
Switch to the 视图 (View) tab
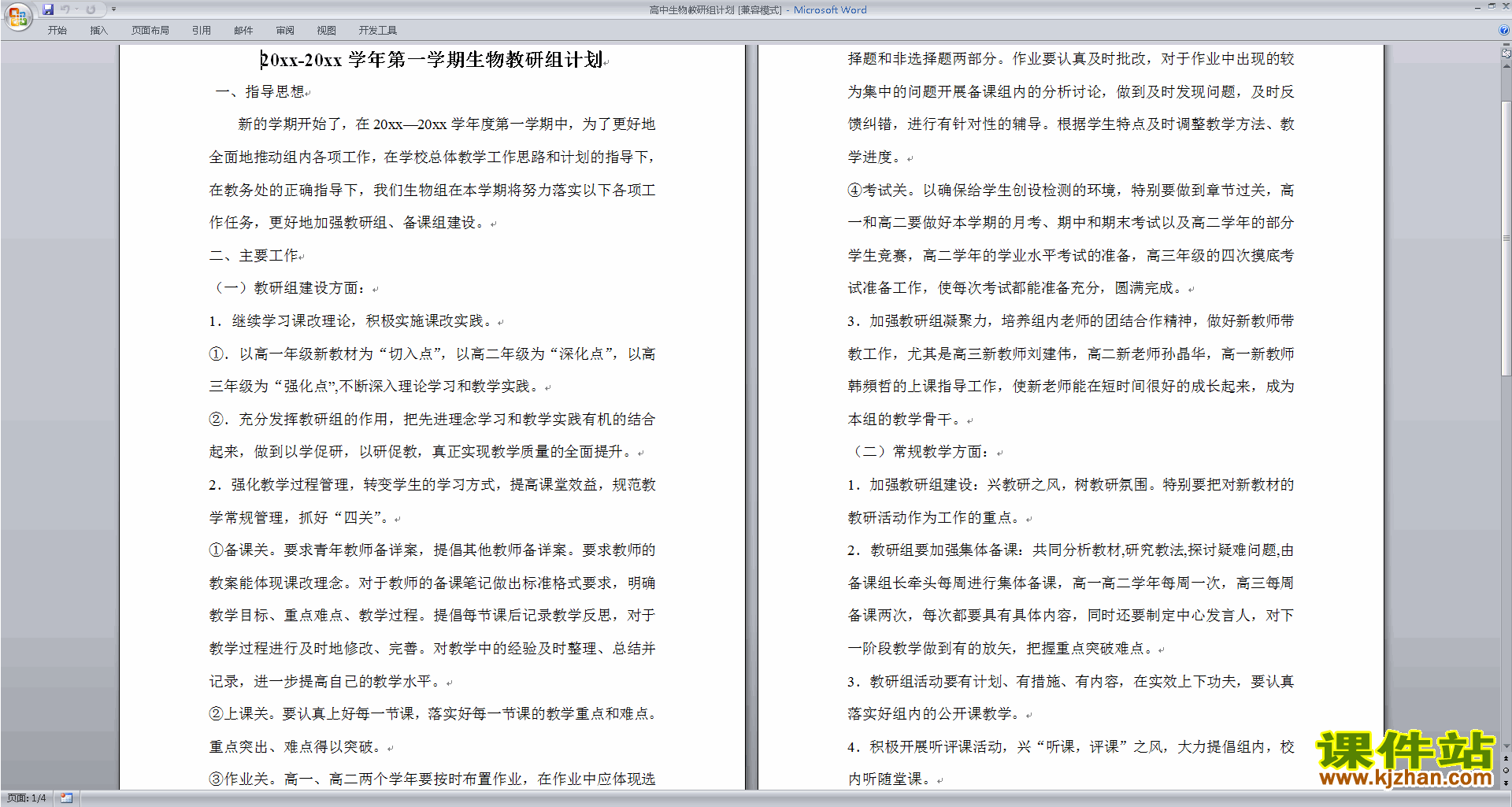[326, 30]
